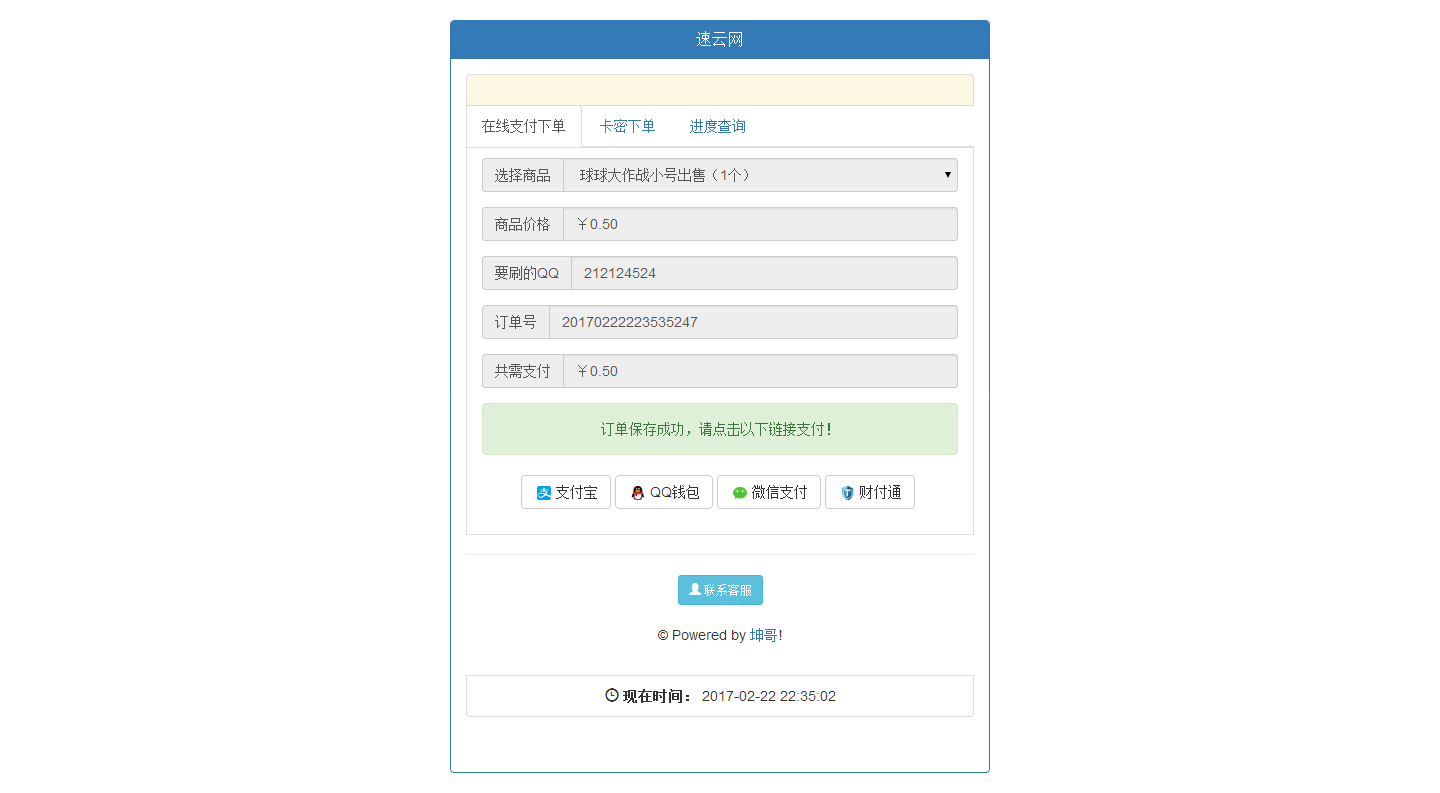This screenshot has width=1440, height=793.
Task: Click the 共需支付 field showing ￥0.50
Action: [x=760, y=371]
